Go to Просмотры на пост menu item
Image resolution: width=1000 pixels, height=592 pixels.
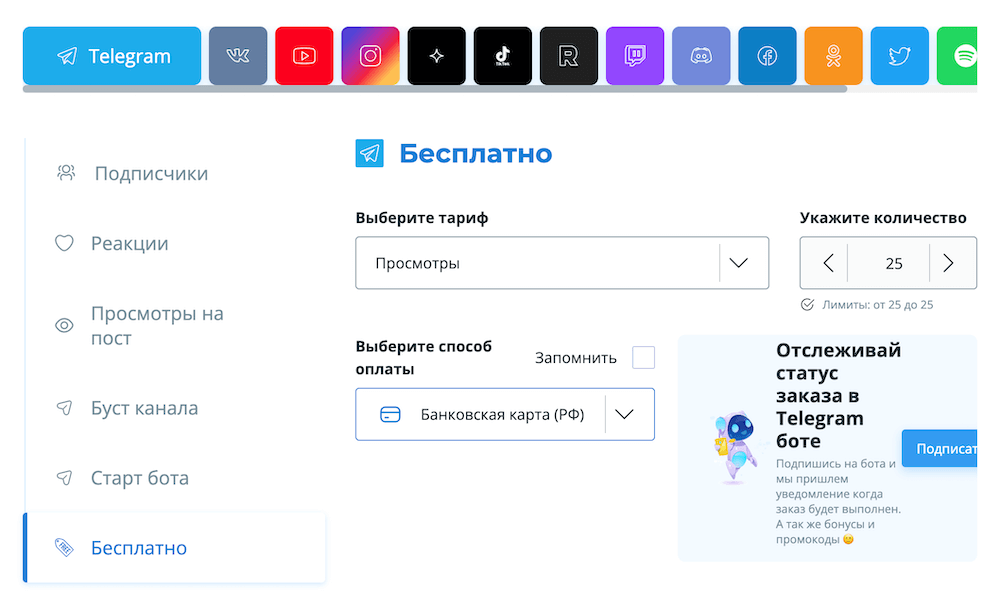coord(173,325)
